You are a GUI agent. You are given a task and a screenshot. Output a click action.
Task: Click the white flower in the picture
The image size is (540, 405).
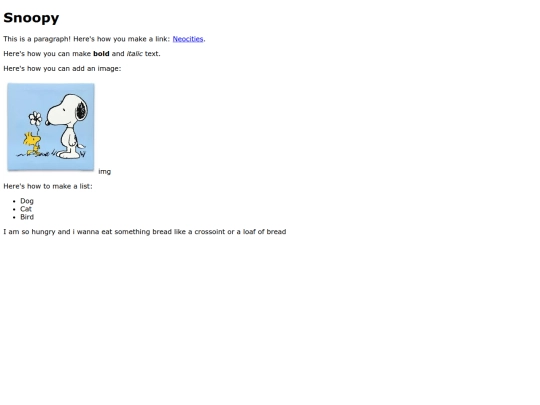click(x=35, y=118)
